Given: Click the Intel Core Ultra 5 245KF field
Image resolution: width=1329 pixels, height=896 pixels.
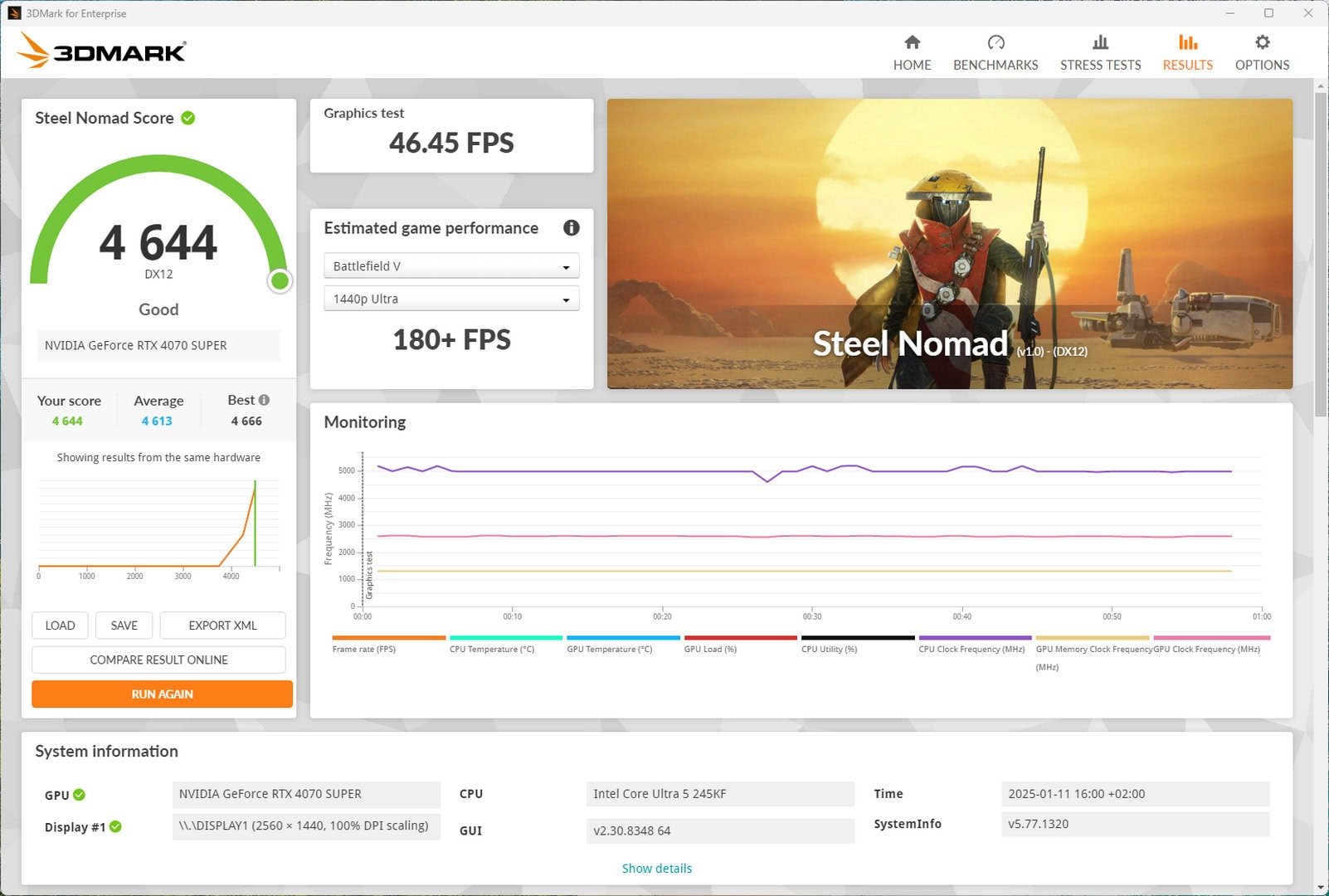Looking at the screenshot, I should click(x=720, y=794).
